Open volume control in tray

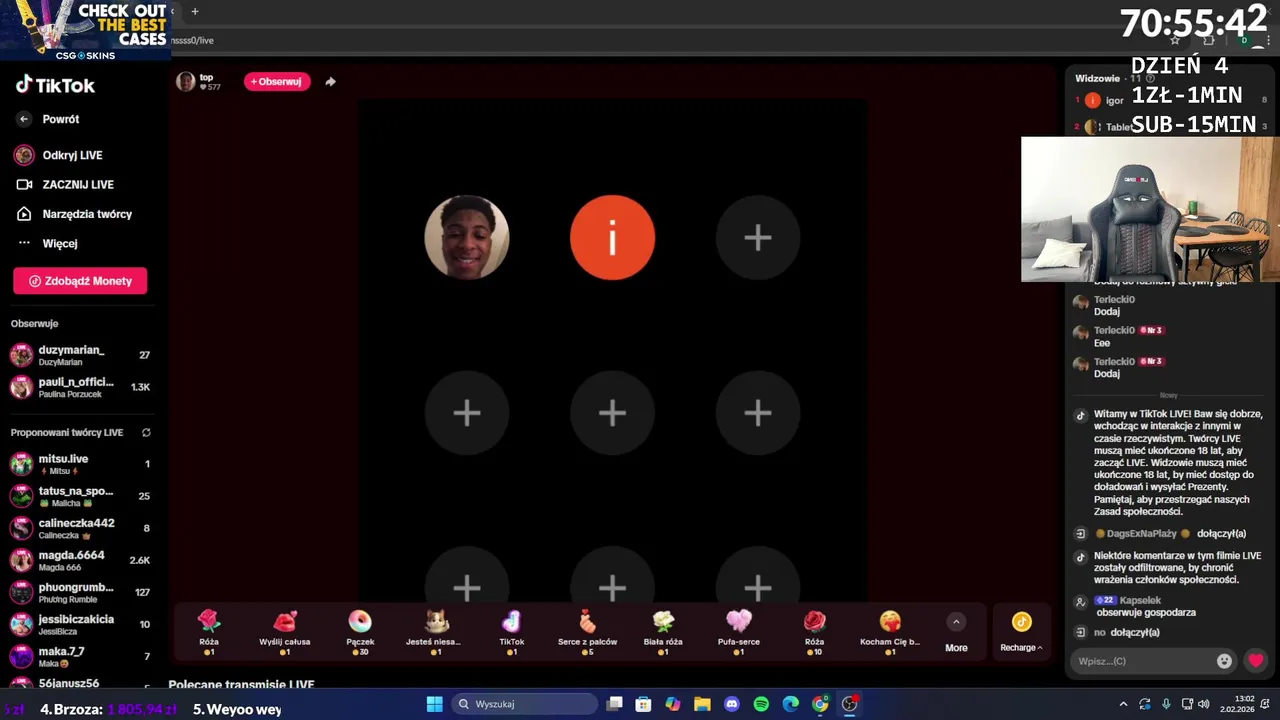coord(1203,704)
